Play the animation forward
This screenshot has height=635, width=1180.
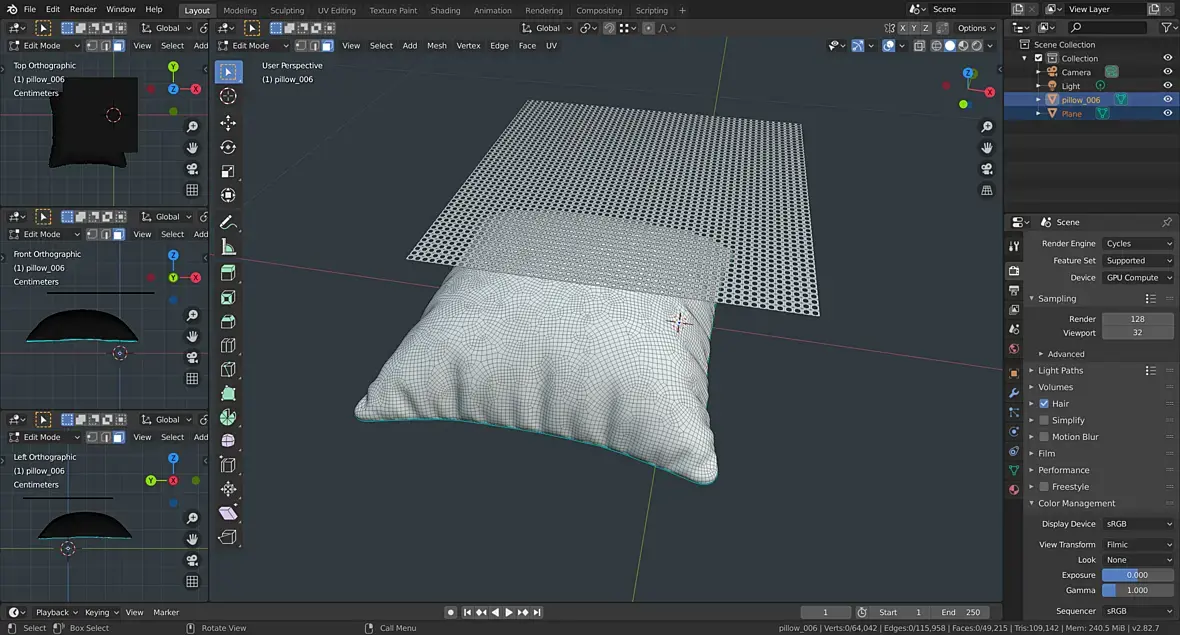509,612
